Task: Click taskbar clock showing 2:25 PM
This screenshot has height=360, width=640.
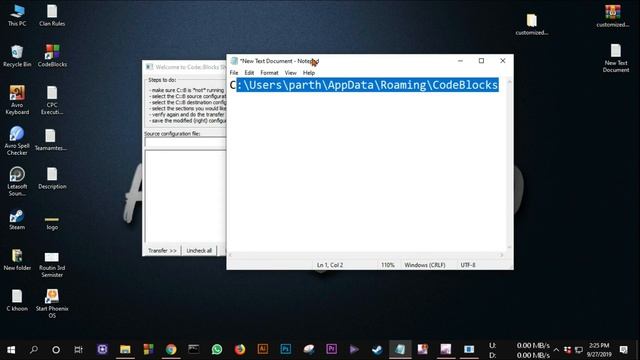Action: coord(599,350)
